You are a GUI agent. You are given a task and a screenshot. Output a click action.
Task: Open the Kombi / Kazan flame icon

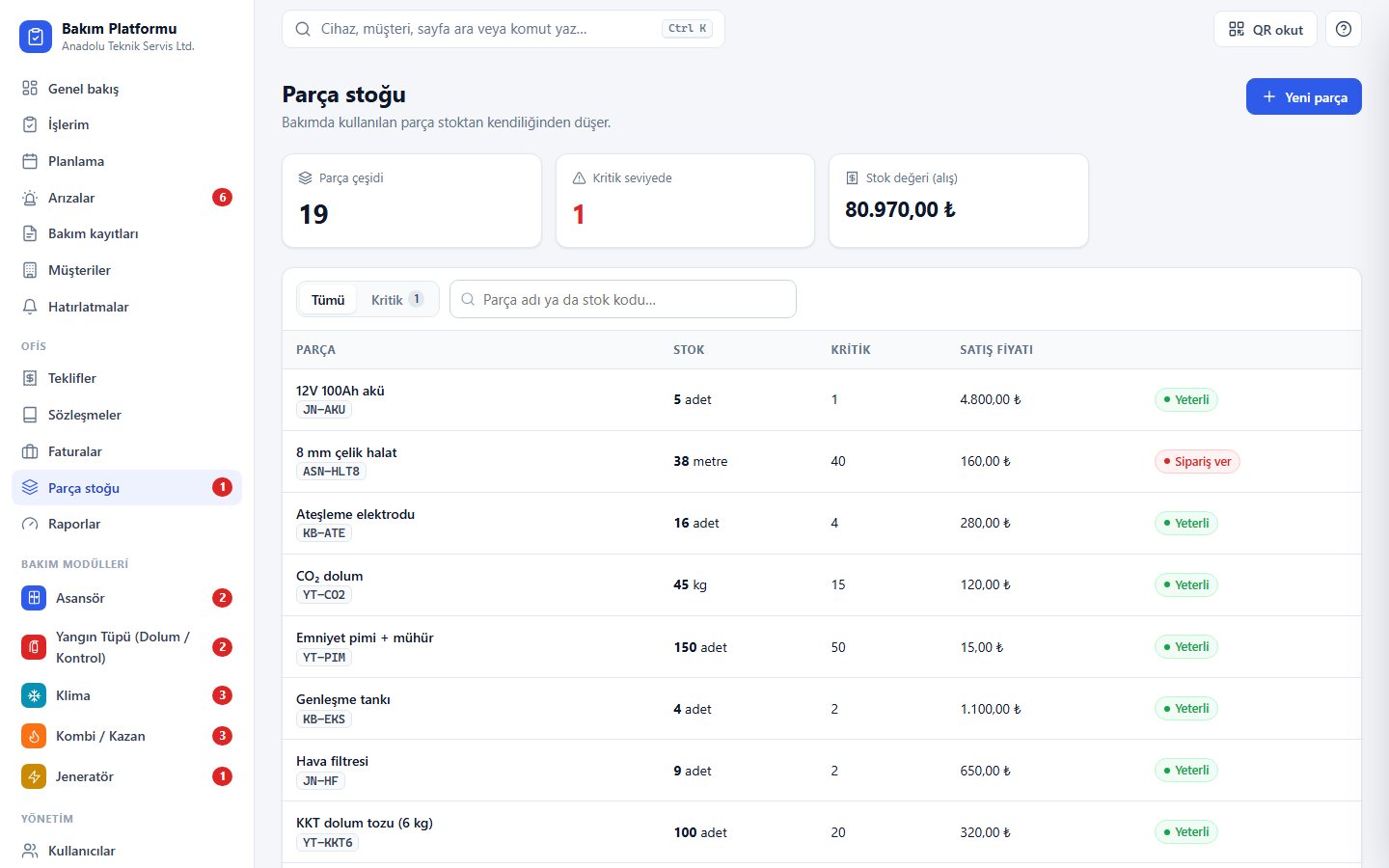click(34, 736)
